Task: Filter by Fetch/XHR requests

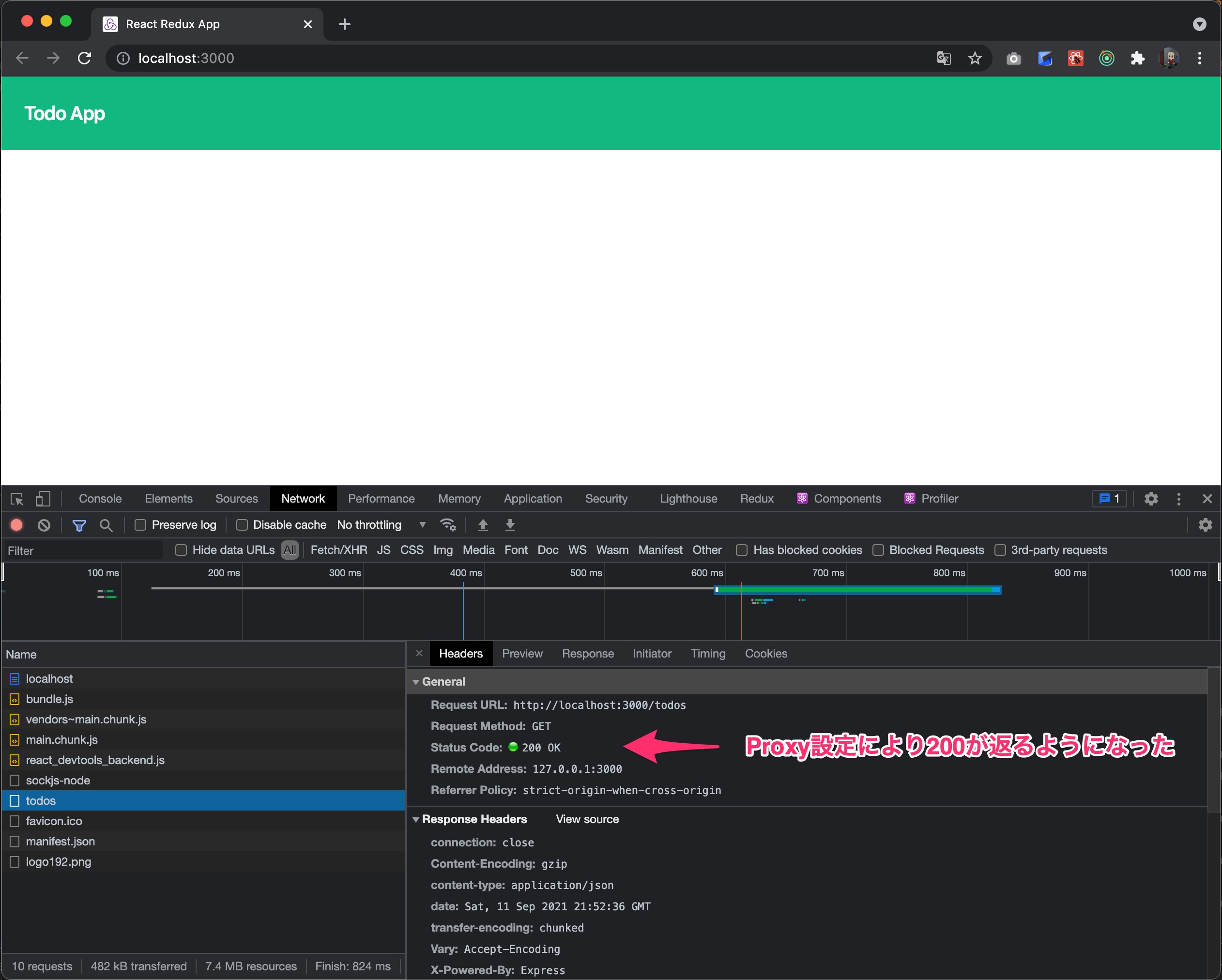Action: click(338, 550)
